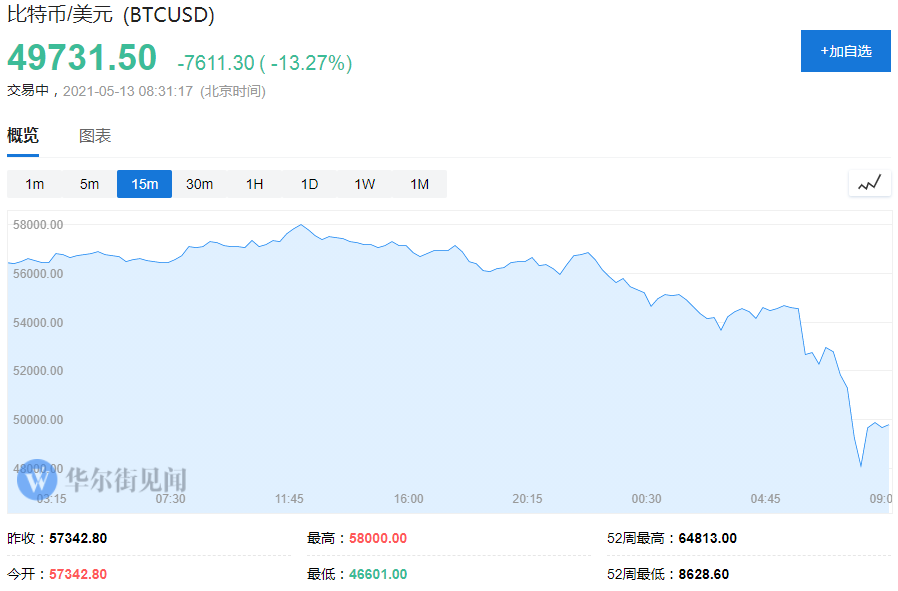This screenshot has width=898, height=591.
Task: Select the 1m interval
Action: (x=35, y=184)
